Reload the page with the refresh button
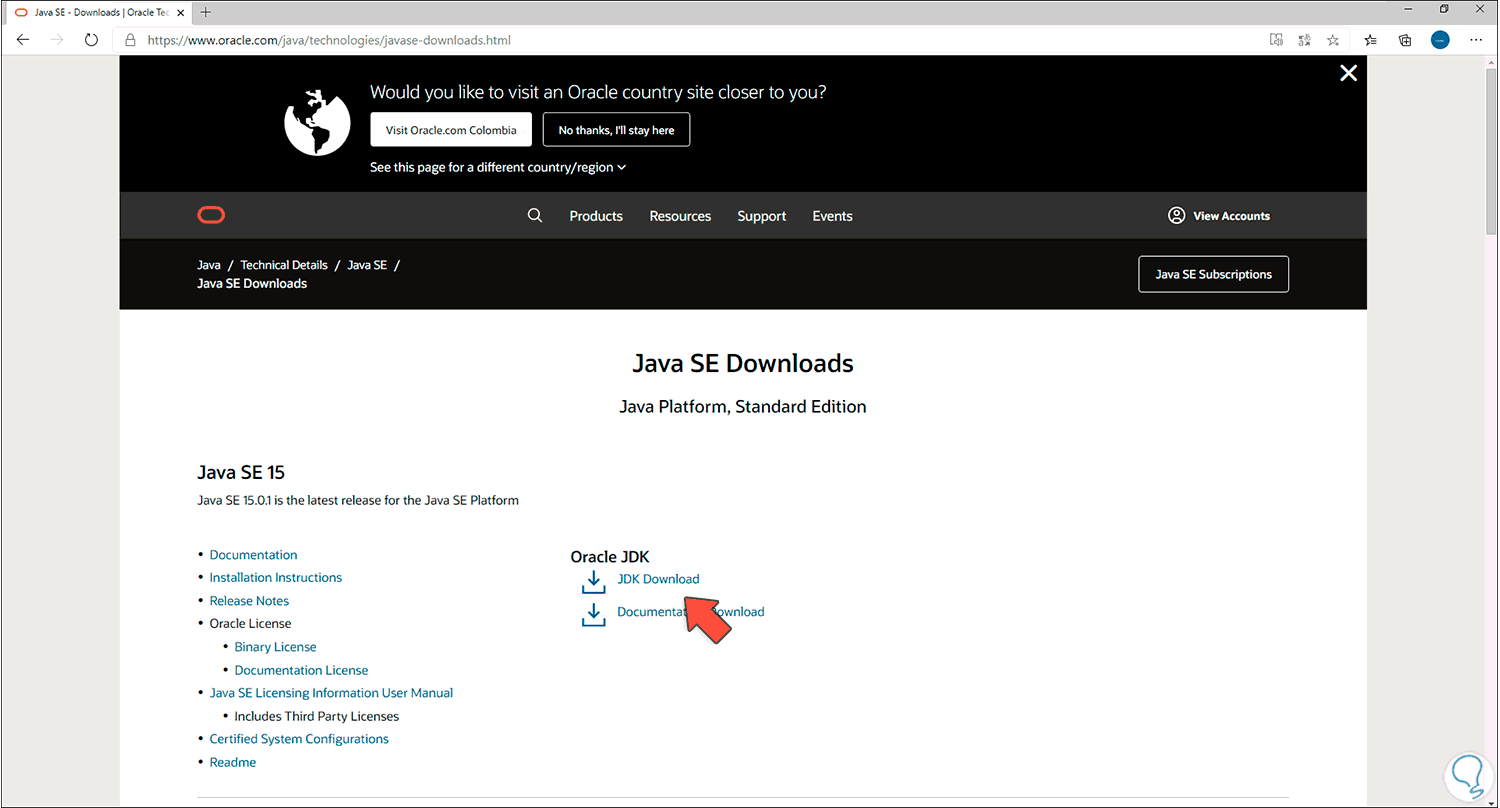This screenshot has height=808, width=1500. point(91,40)
